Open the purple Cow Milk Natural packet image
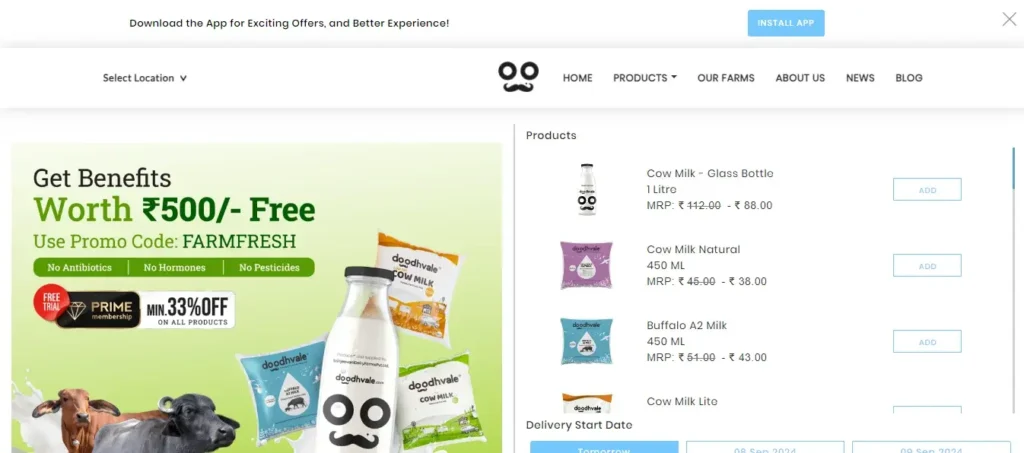The width and height of the screenshot is (1024, 453). tap(586, 265)
